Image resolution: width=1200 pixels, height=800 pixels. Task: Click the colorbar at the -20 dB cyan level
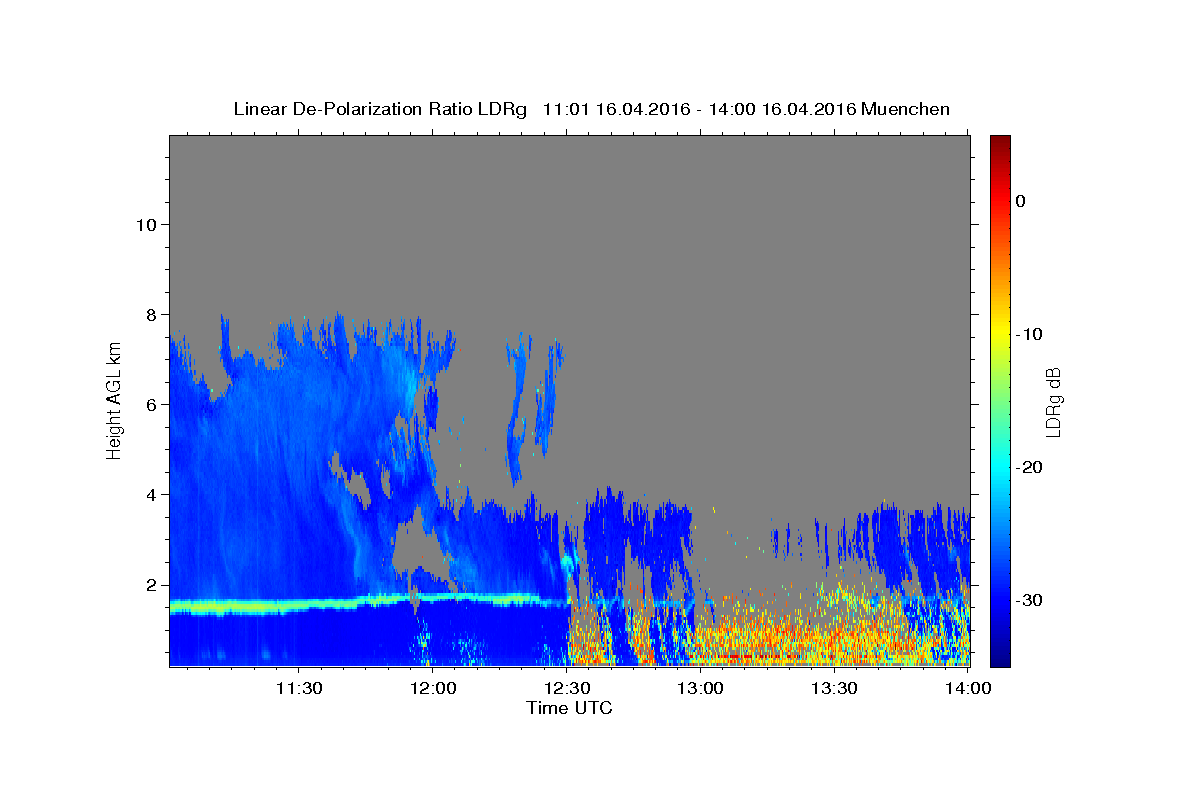[x=1000, y=467]
